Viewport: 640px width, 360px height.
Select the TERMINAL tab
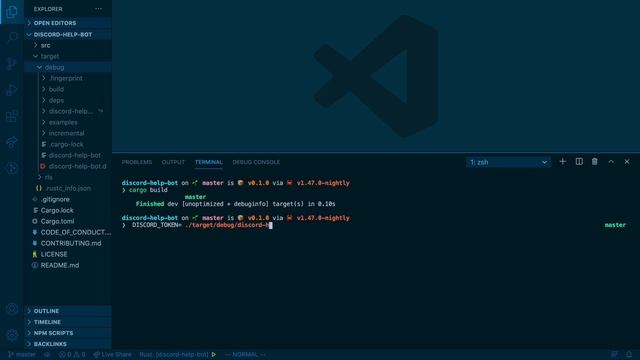click(x=209, y=162)
